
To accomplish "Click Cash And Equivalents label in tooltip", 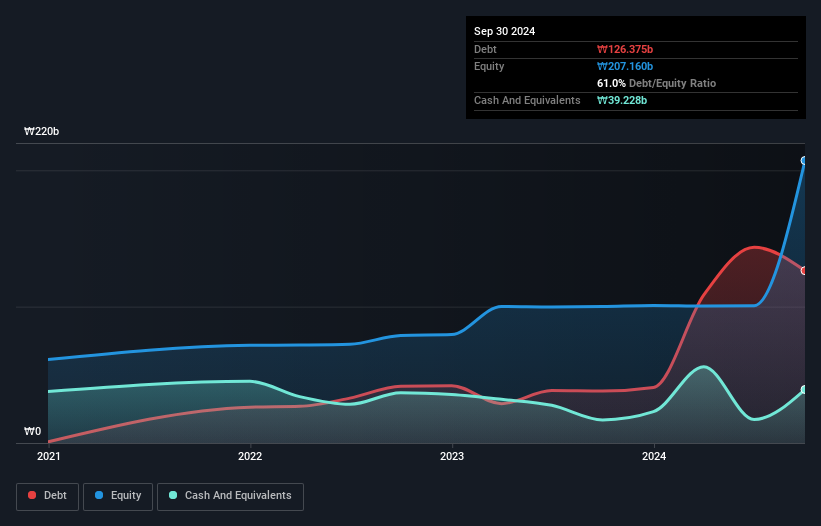I will [x=527, y=100].
